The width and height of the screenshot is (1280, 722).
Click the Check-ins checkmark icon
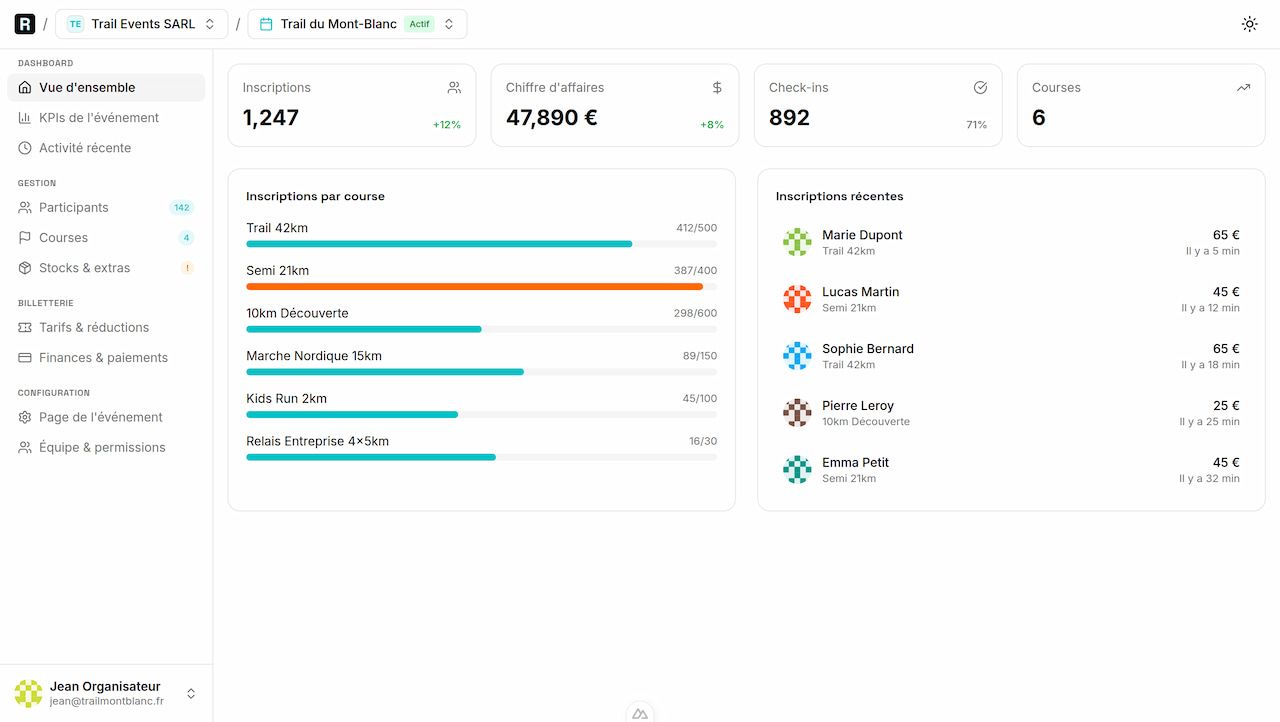pos(980,87)
